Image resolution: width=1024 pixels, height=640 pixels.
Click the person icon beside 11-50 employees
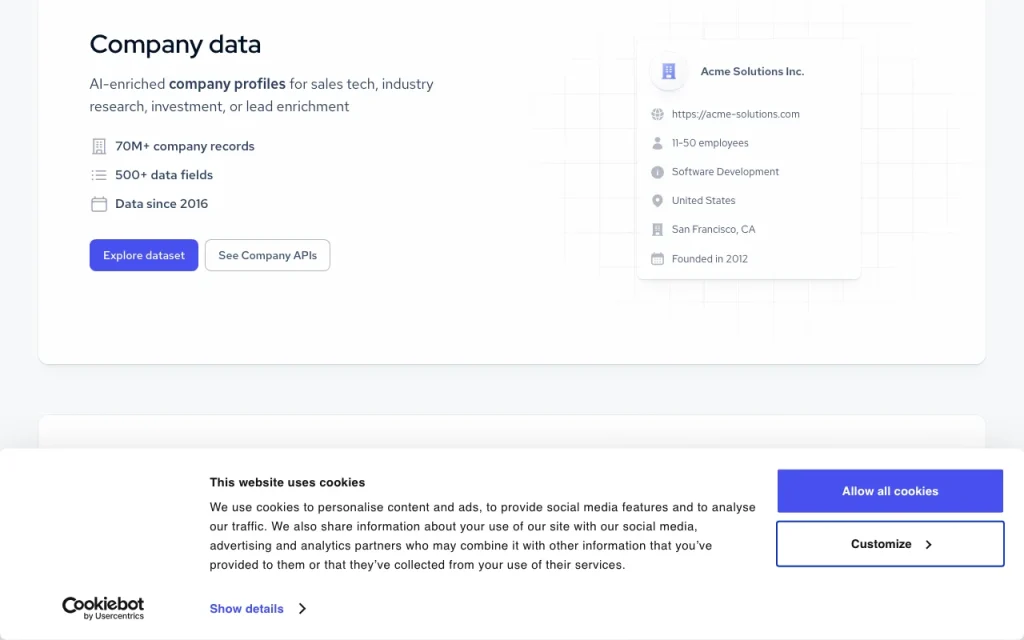tap(657, 143)
